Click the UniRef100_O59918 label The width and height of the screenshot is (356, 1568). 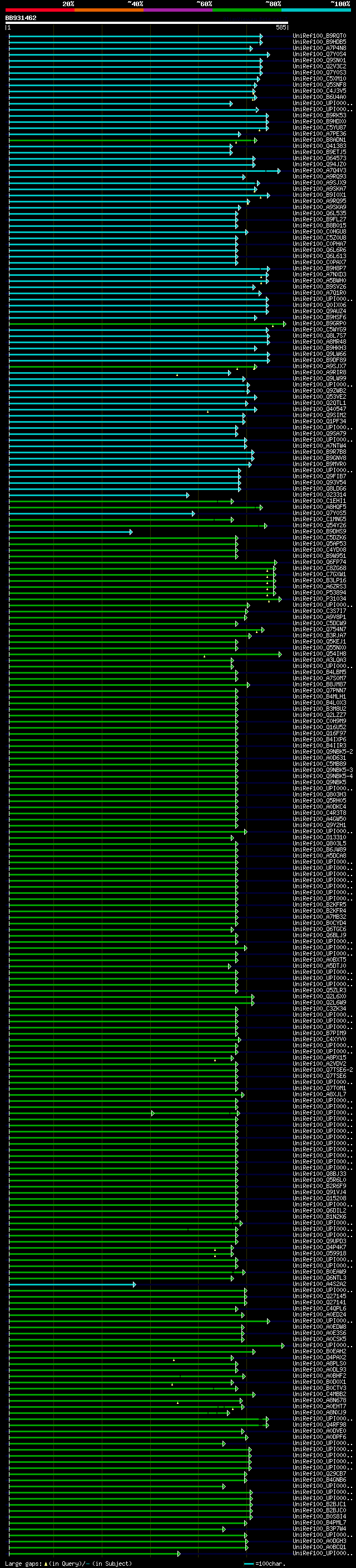[319, 1253]
